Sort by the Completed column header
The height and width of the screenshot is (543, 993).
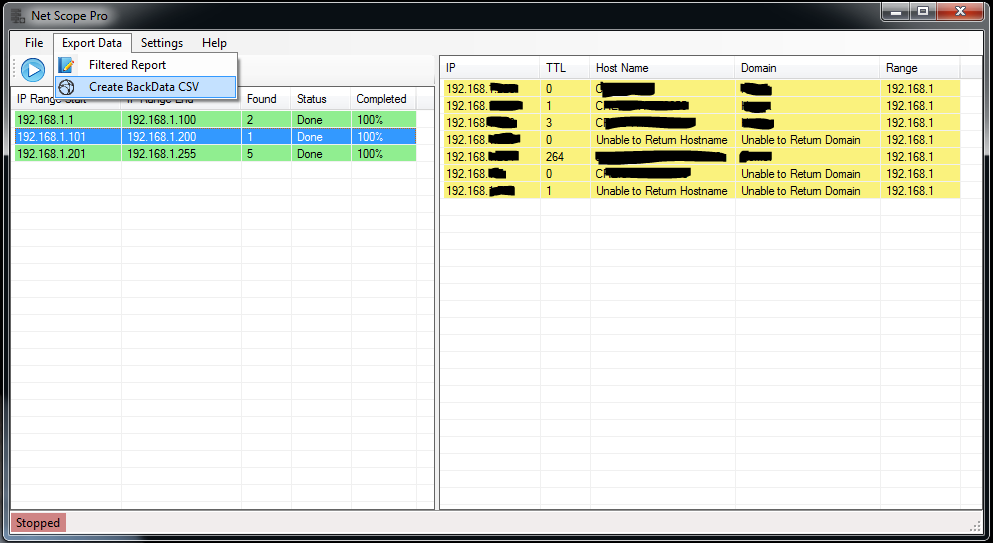click(x=384, y=99)
